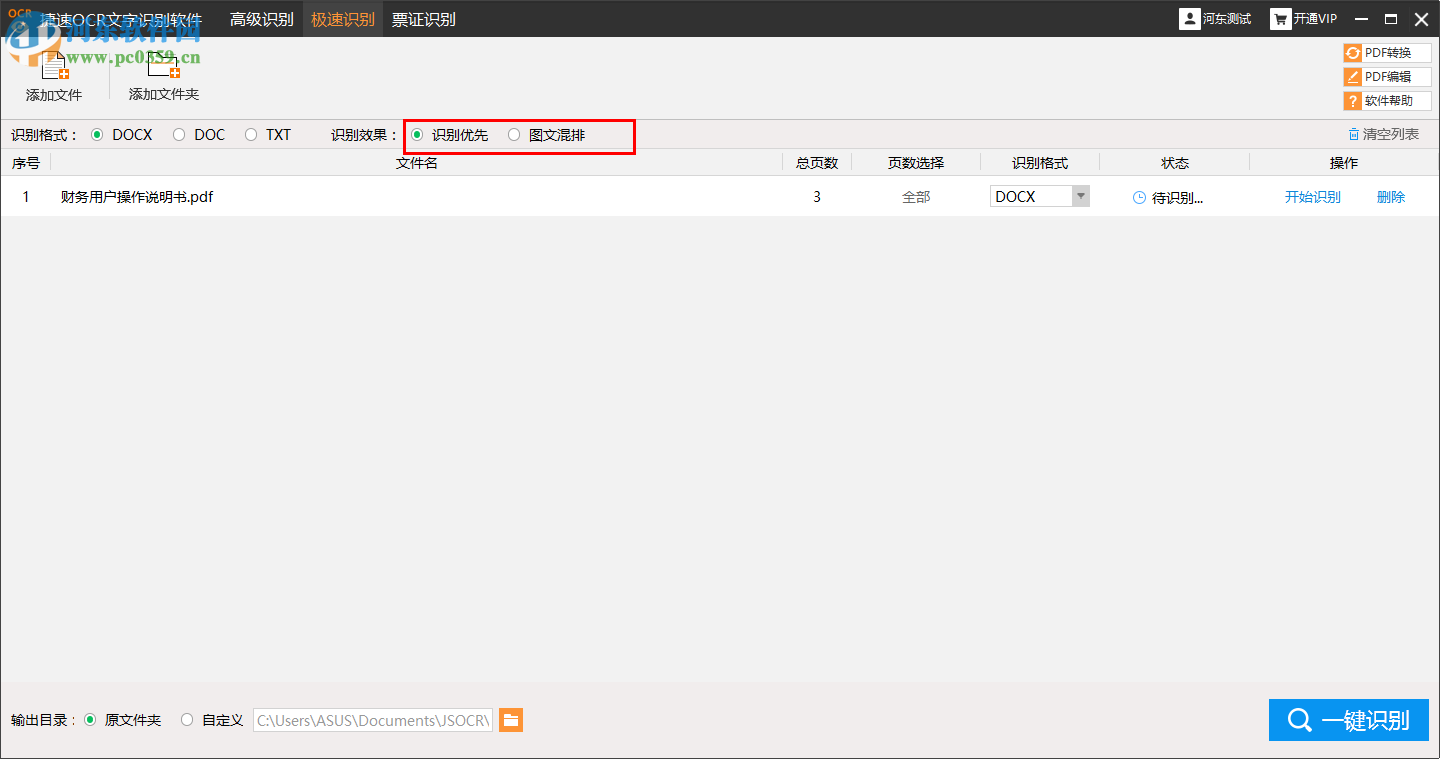Image resolution: width=1440 pixels, height=759 pixels.
Task: Switch to the 高级识别 tab
Action: pyautogui.click(x=262, y=18)
